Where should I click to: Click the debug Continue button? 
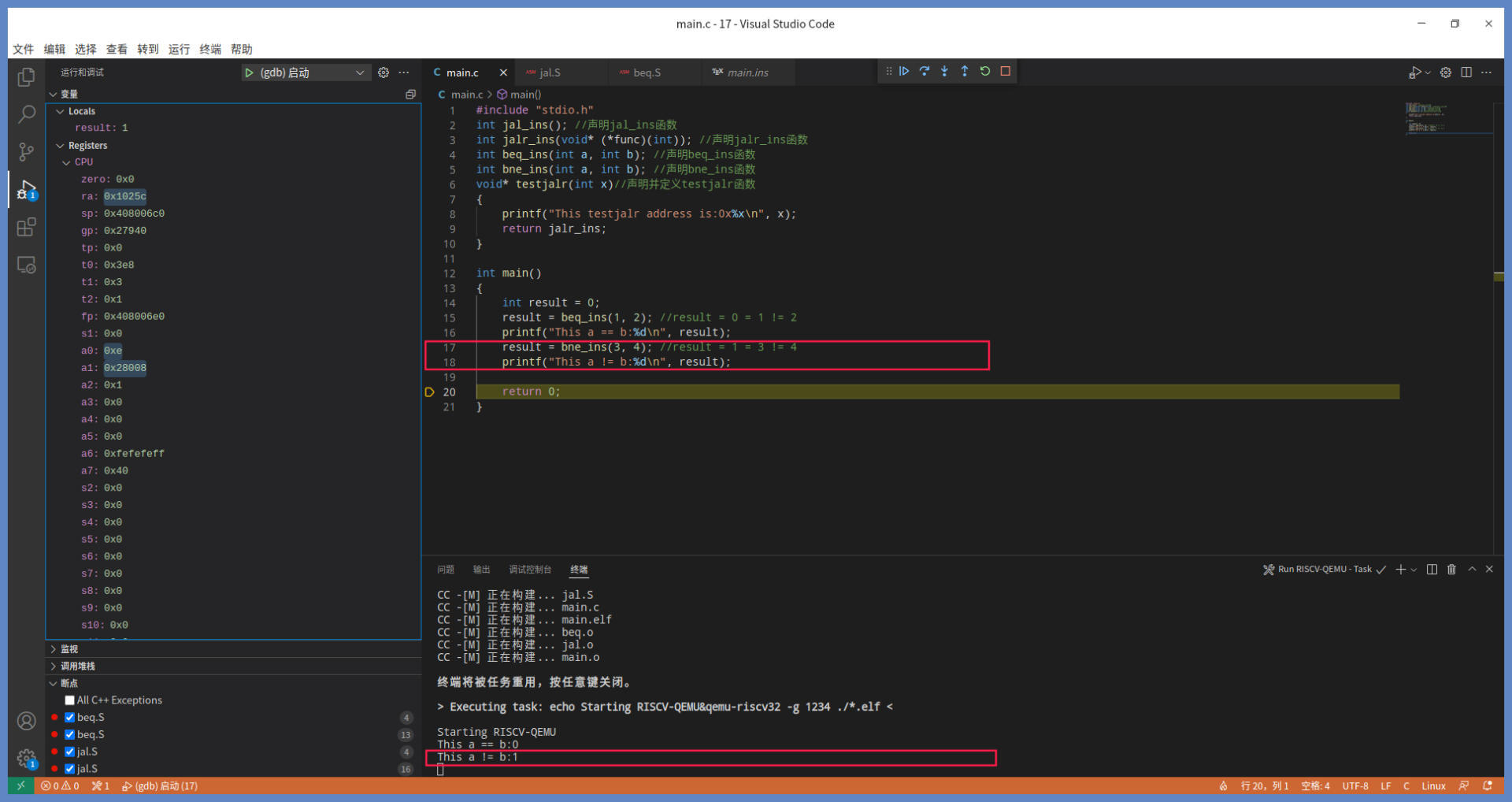click(904, 72)
